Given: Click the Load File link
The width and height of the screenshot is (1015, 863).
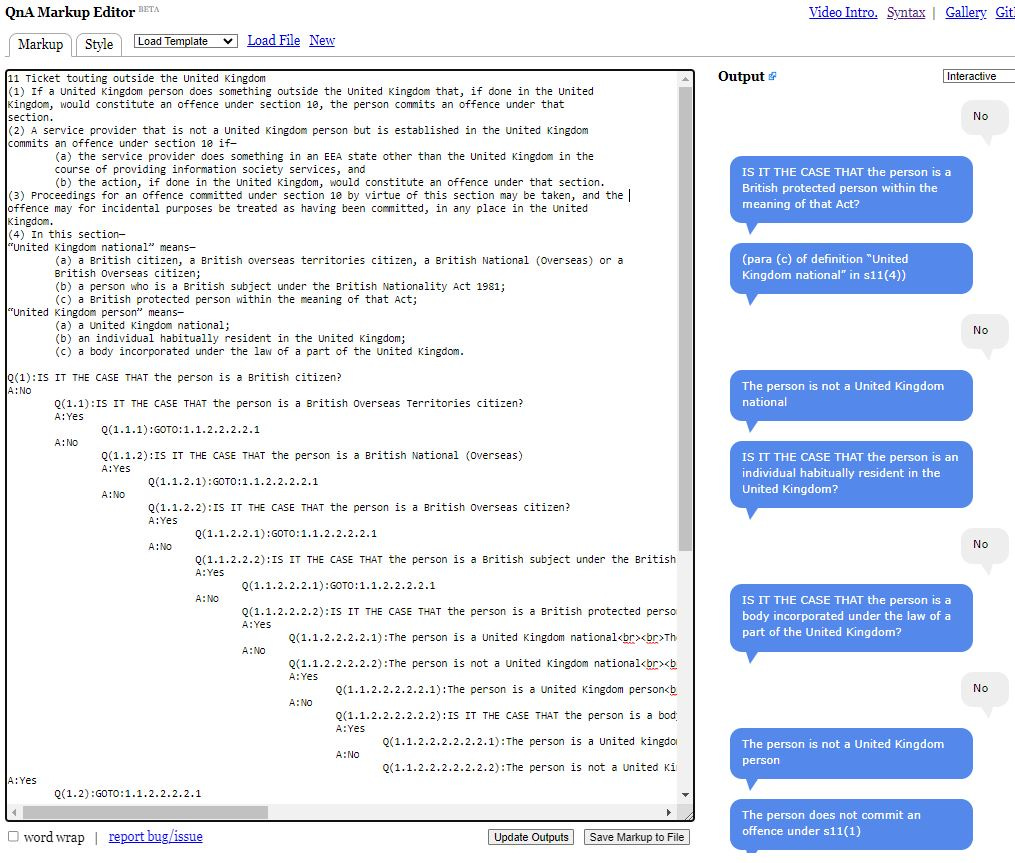Looking at the screenshot, I should [274, 40].
